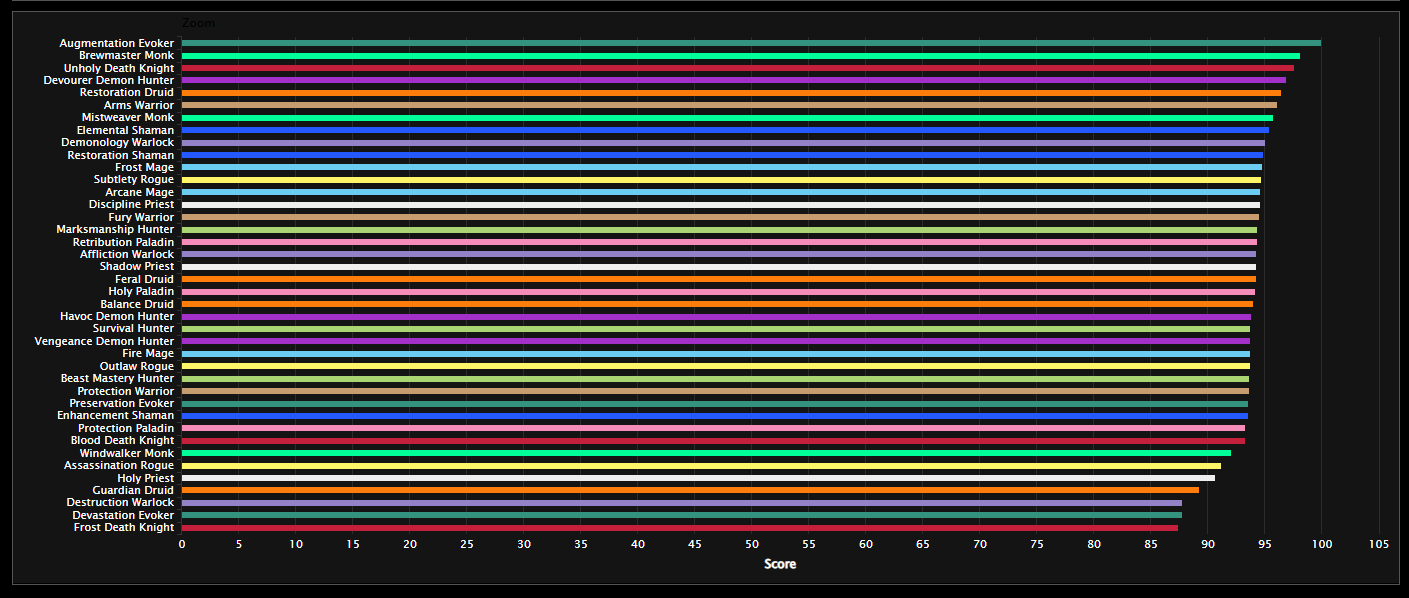Image resolution: width=1409 pixels, height=598 pixels.
Task: Select the Demonology Warlock label
Action: click(117, 143)
